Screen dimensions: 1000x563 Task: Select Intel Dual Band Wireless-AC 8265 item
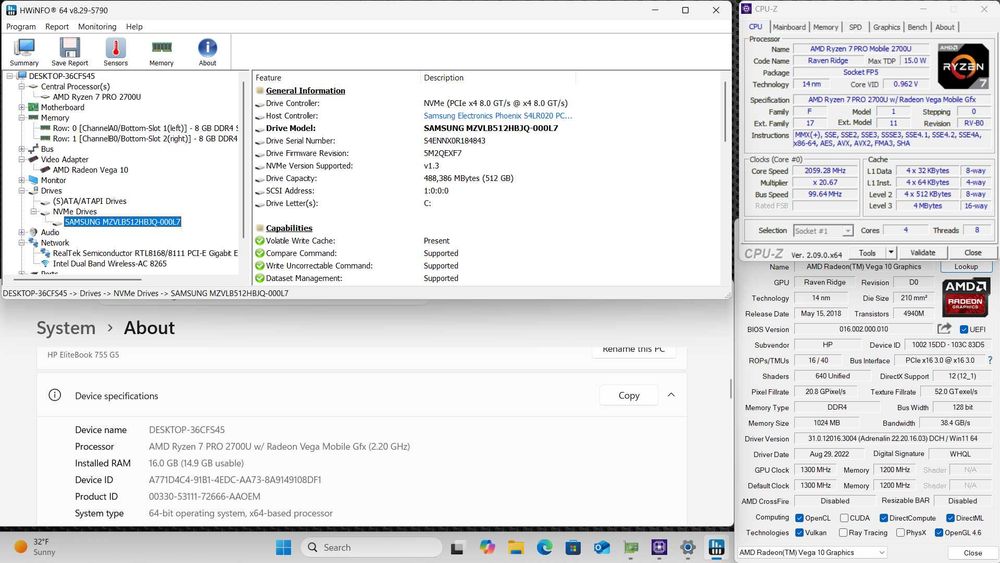tap(110, 263)
